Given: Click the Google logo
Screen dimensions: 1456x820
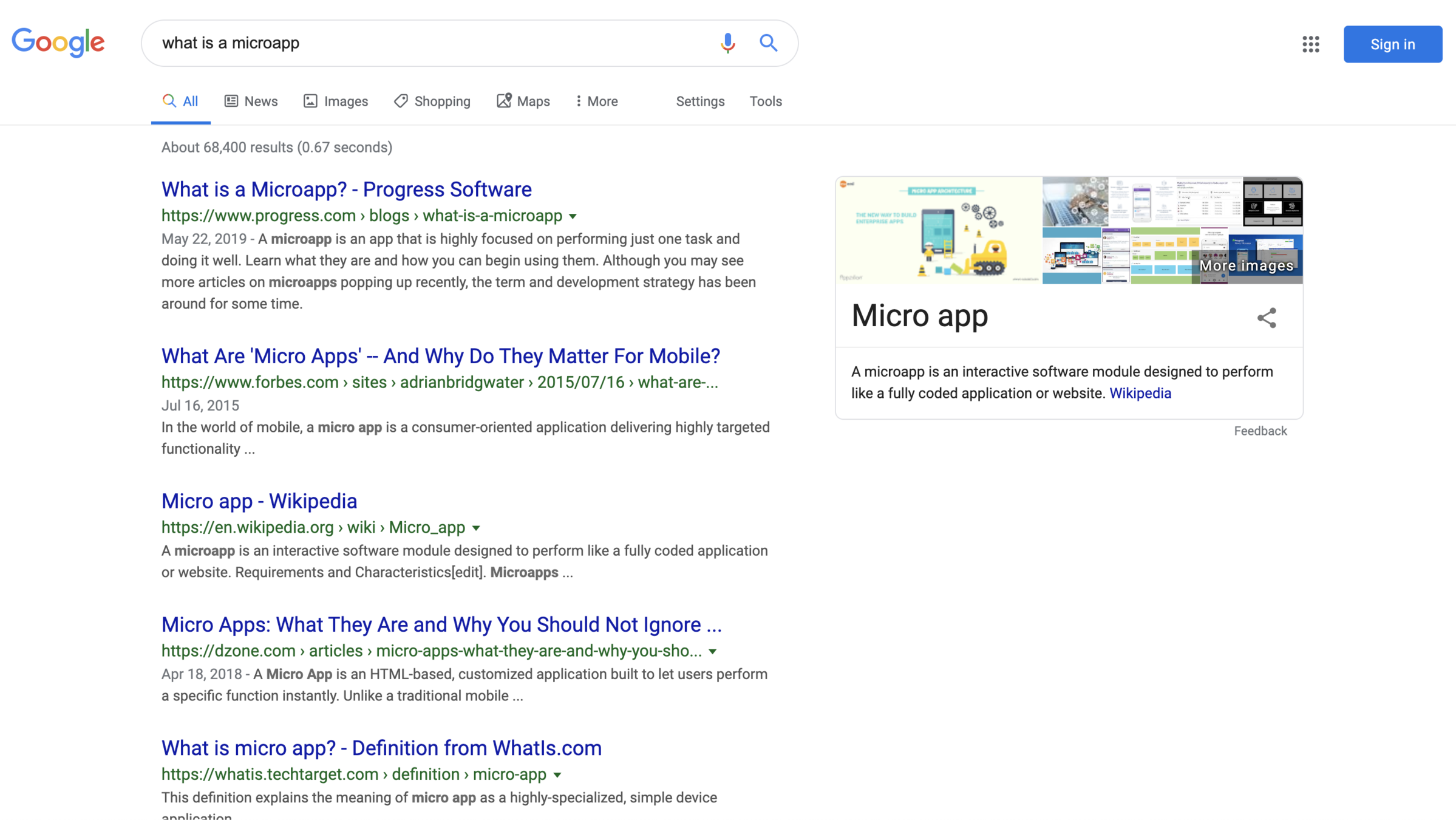Looking at the screenshot, I should pyautogui.click(x=58, y=43).
